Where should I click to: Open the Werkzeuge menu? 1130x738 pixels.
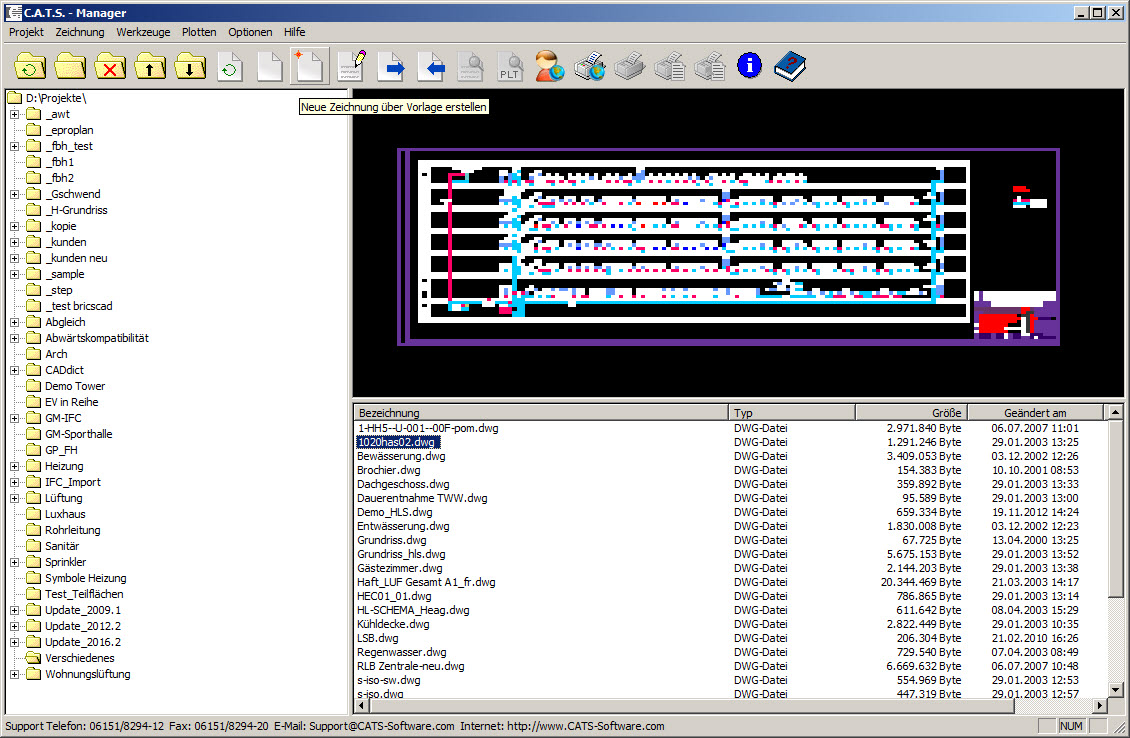[144, 32]
